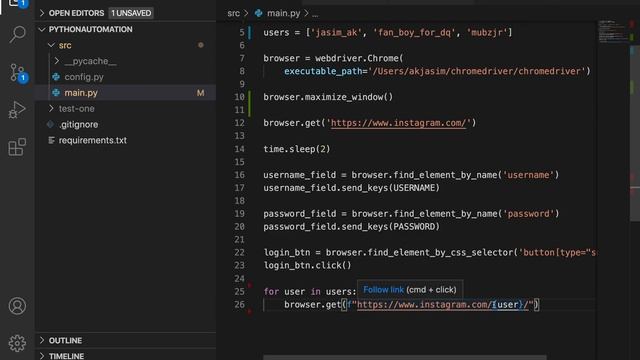The image size is (640, 360).
Task: Open the Explorer view icon
Action: point(18,4)
